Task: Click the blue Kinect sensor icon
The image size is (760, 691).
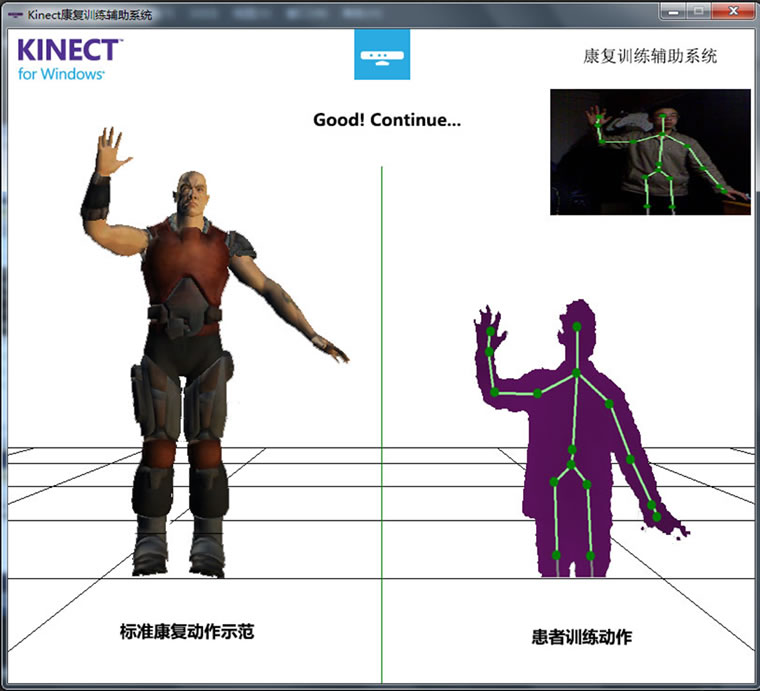Action: pos(382,54)
